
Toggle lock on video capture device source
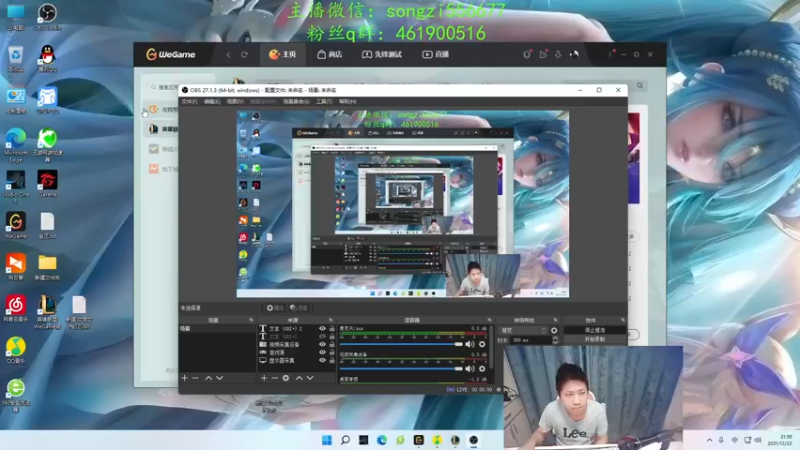(332, 344)
